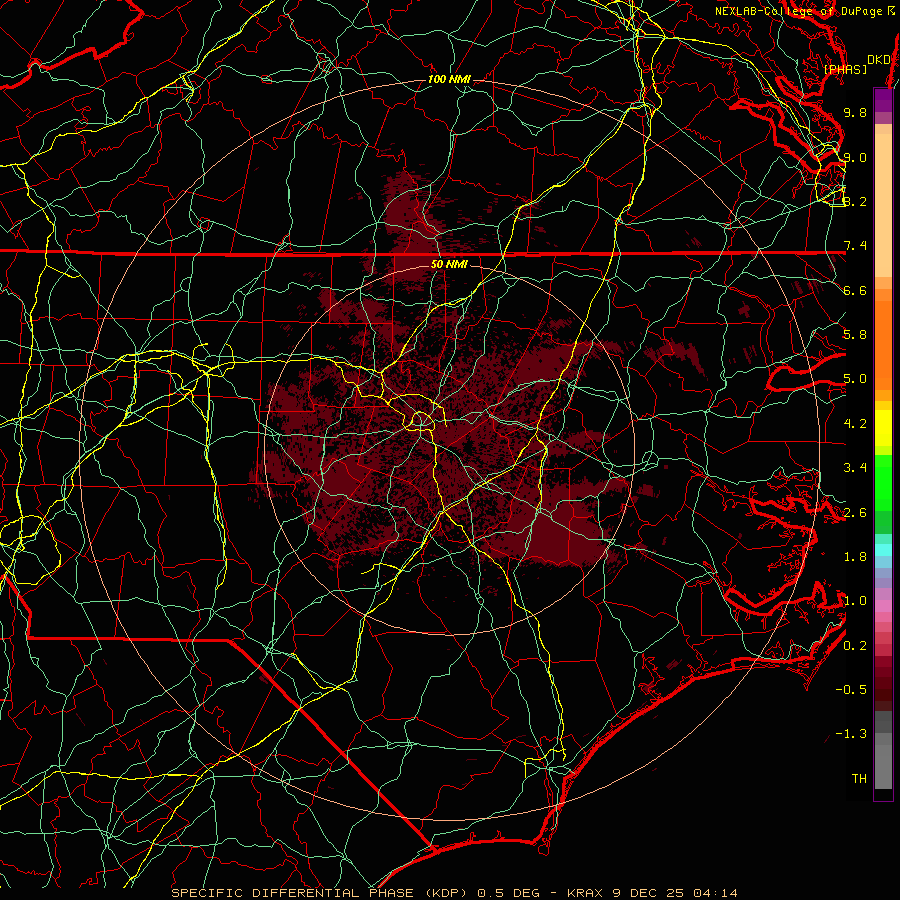Click the purple swatch atop the color bar
The image size is (900, 900).
[x=883, y=100]
